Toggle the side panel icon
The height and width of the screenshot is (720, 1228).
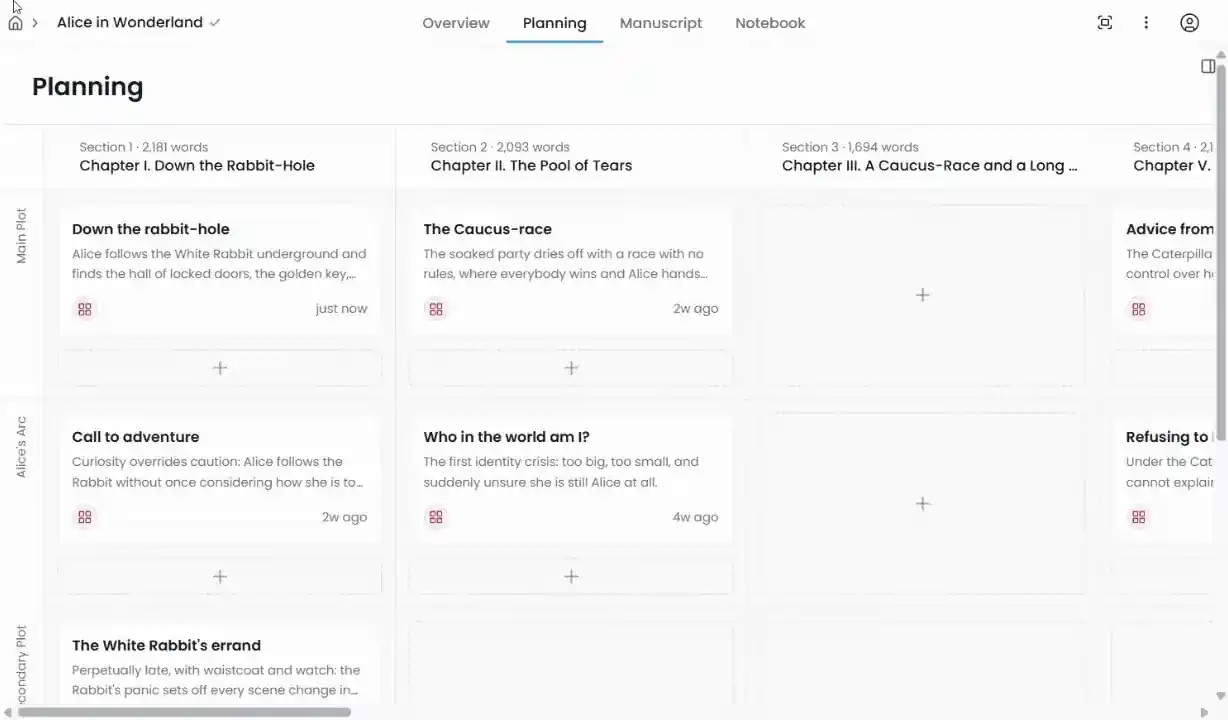tap(1208, 66)
